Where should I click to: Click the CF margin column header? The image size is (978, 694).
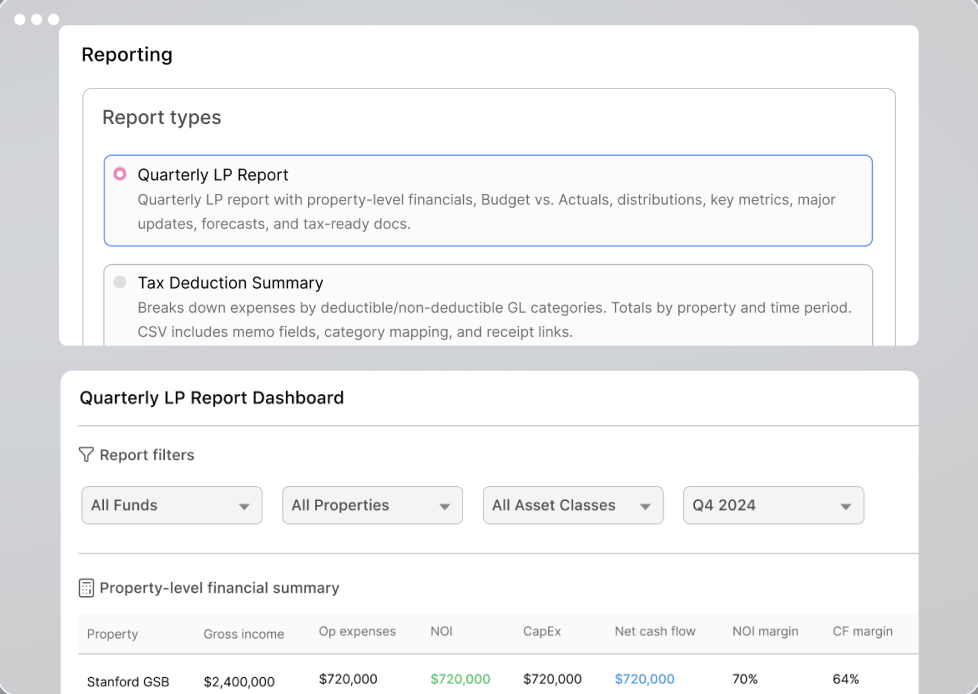coord(862,632)
